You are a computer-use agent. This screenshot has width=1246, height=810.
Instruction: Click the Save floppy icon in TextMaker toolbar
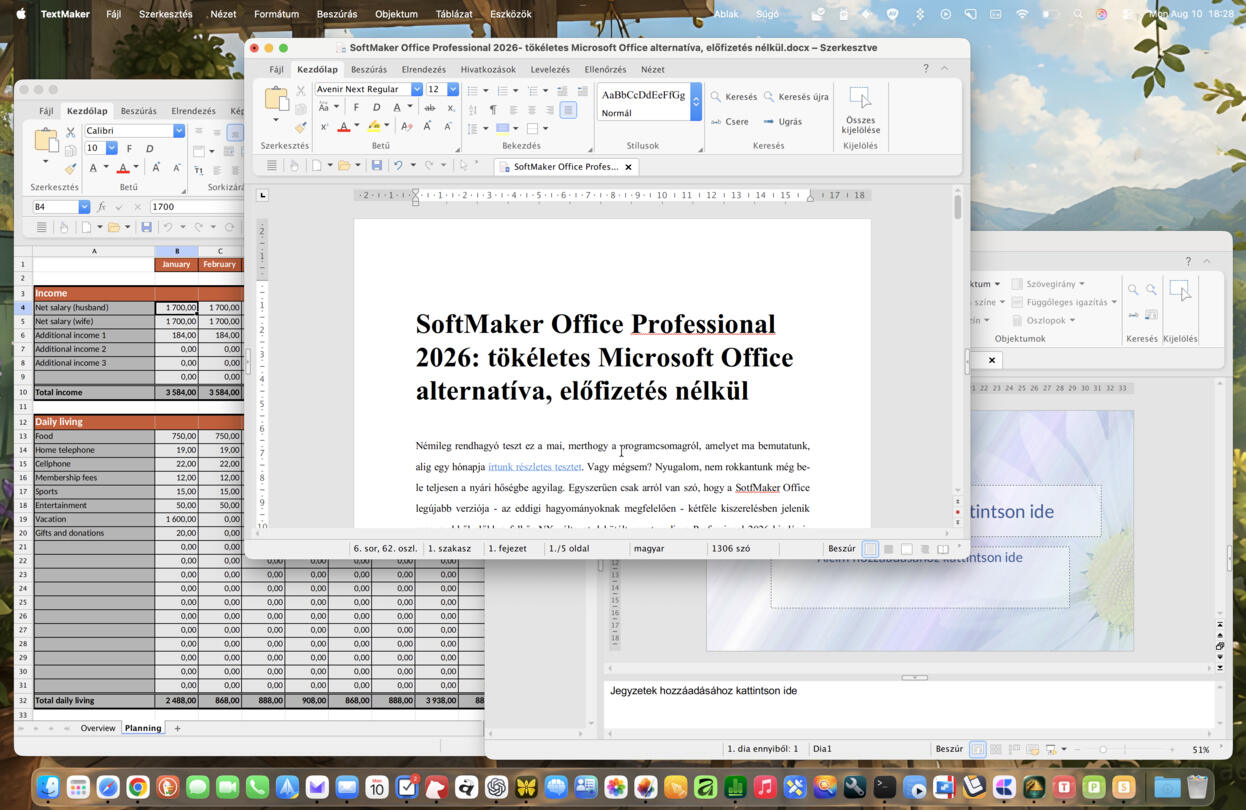click(376, 165)
